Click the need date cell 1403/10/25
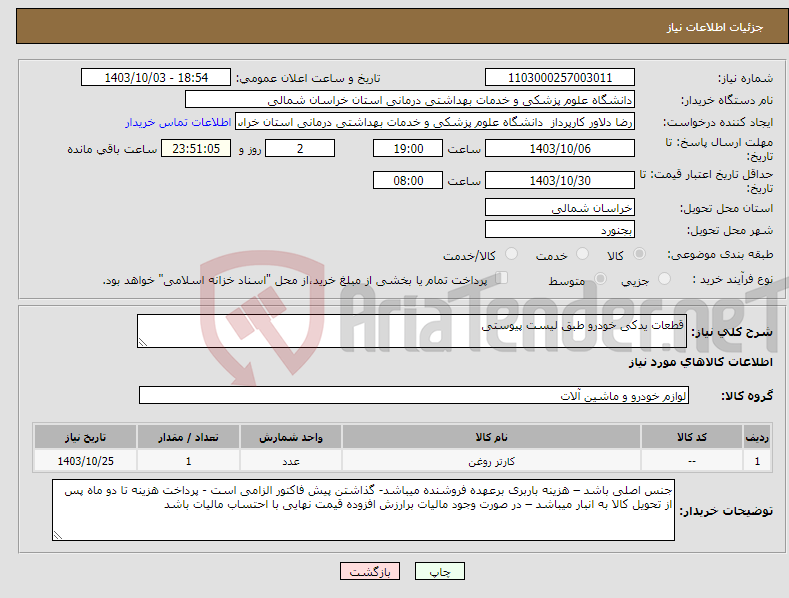 coord(85,461)
